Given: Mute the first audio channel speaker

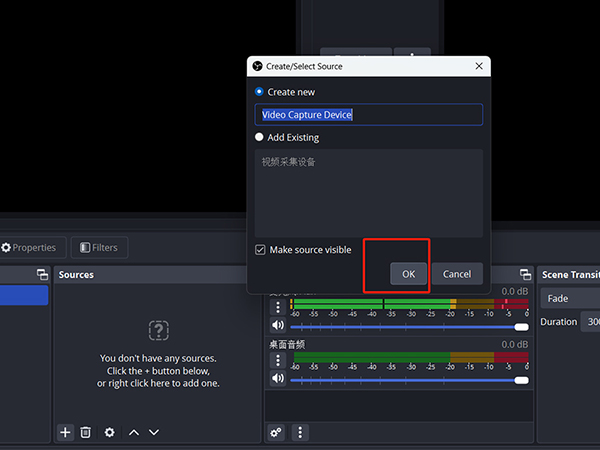Looking at the screenshot, I should coord(277,325).
